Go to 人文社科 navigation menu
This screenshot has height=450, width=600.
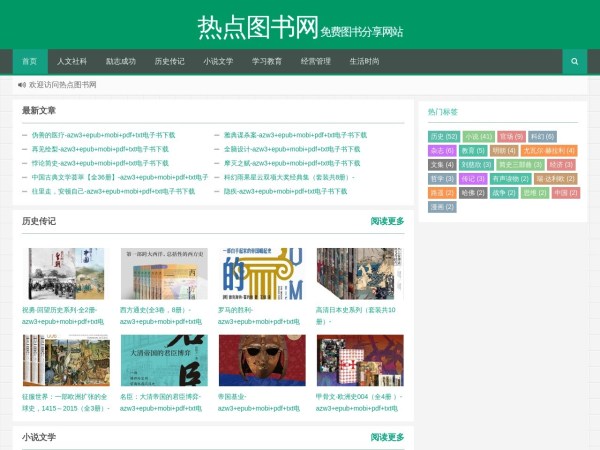tap(72, 61)
